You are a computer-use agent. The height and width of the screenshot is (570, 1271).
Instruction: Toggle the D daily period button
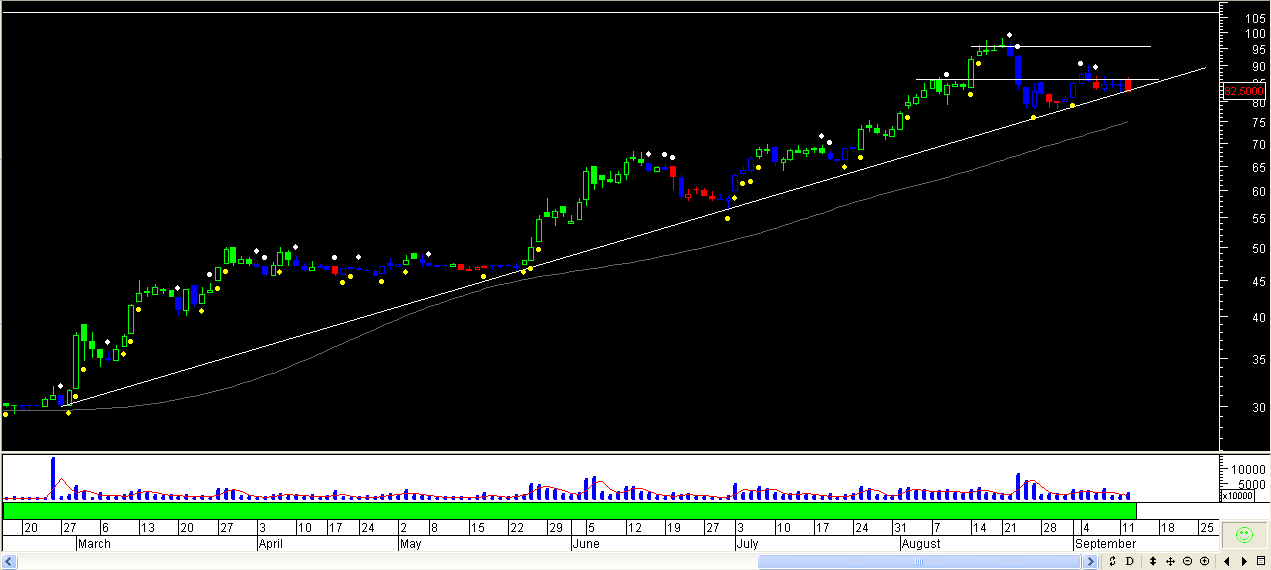1129,561
